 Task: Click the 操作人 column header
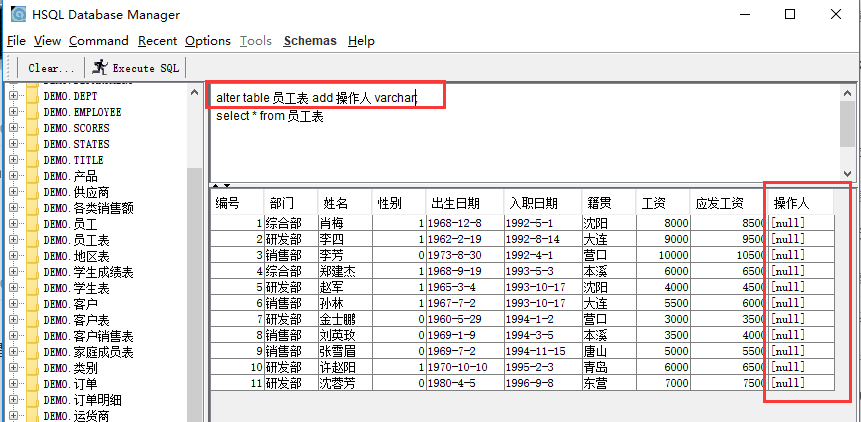(x=800, y=203)
